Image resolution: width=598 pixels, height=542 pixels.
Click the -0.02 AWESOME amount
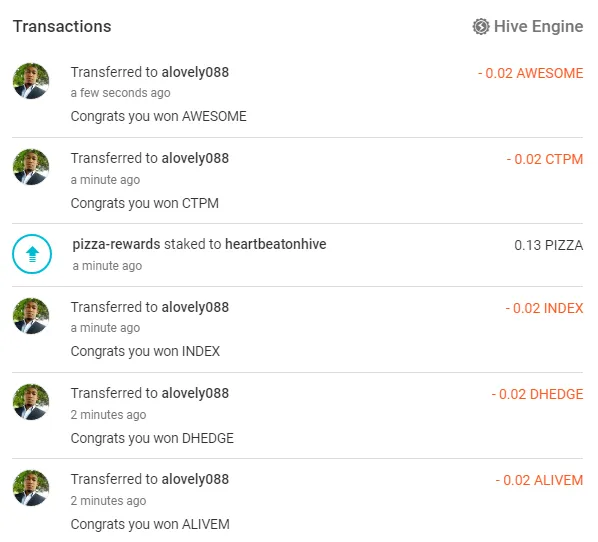click(530, 73)
